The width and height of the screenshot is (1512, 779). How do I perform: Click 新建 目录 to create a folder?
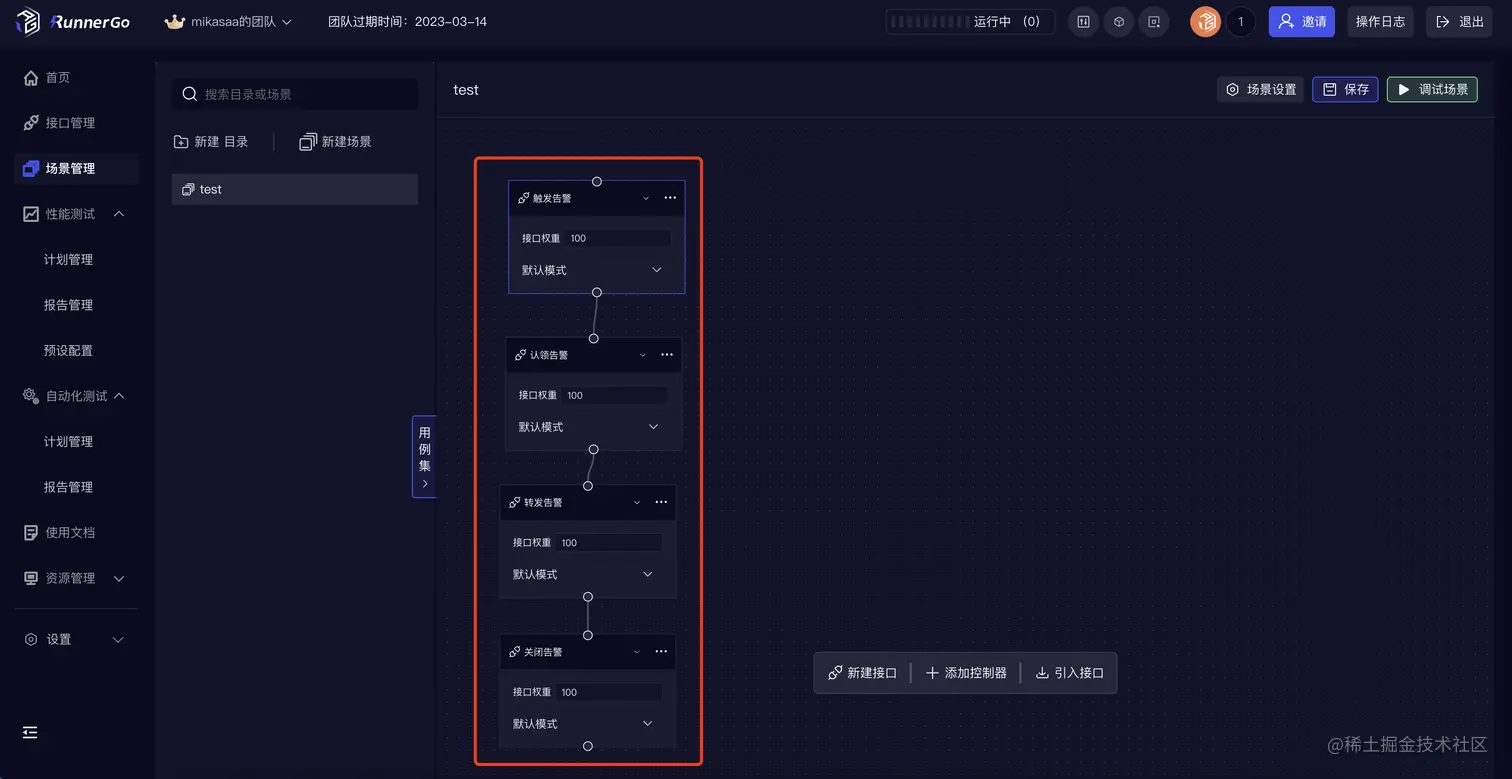[211, 142]
